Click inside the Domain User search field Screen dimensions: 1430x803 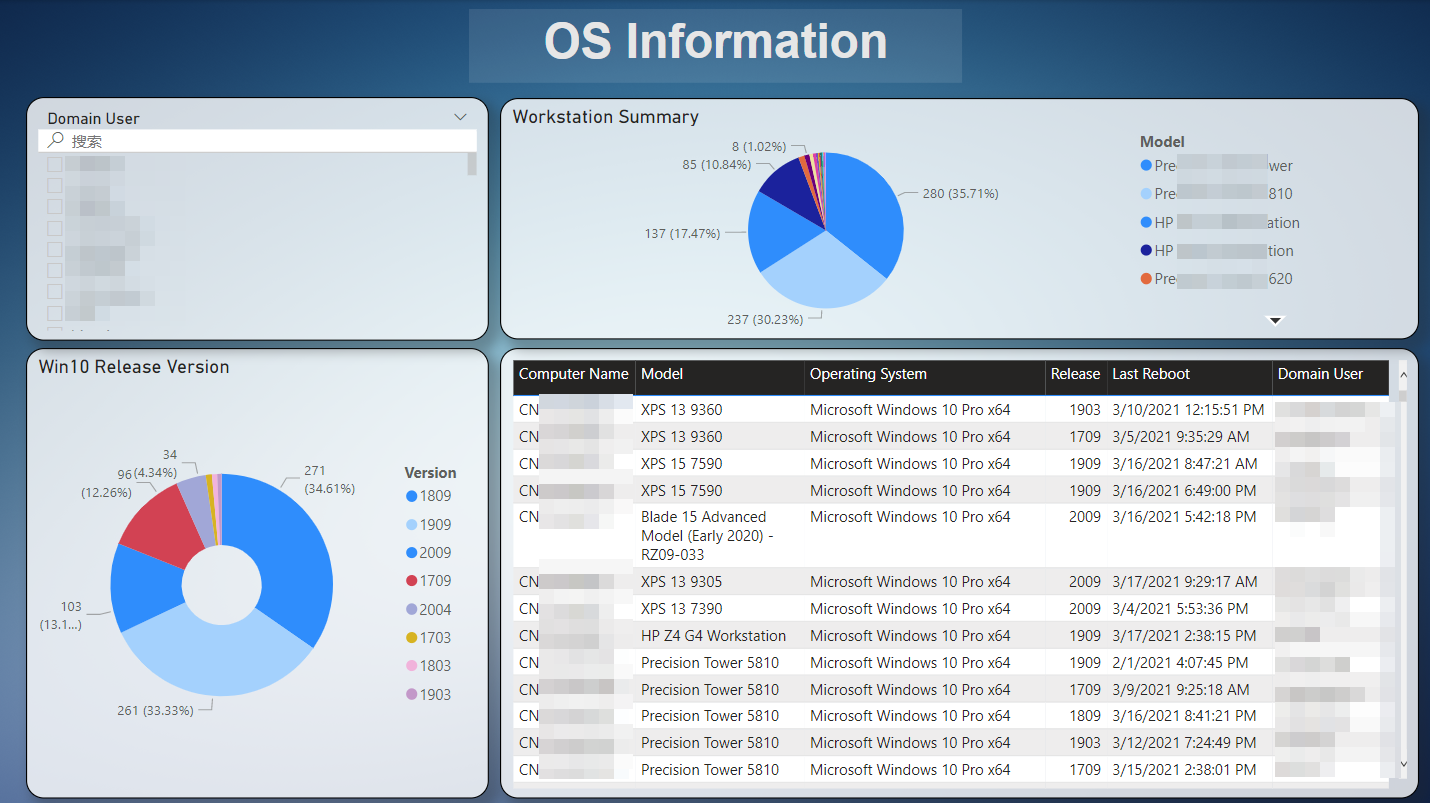pyautogui.click(x=260, y=141)
